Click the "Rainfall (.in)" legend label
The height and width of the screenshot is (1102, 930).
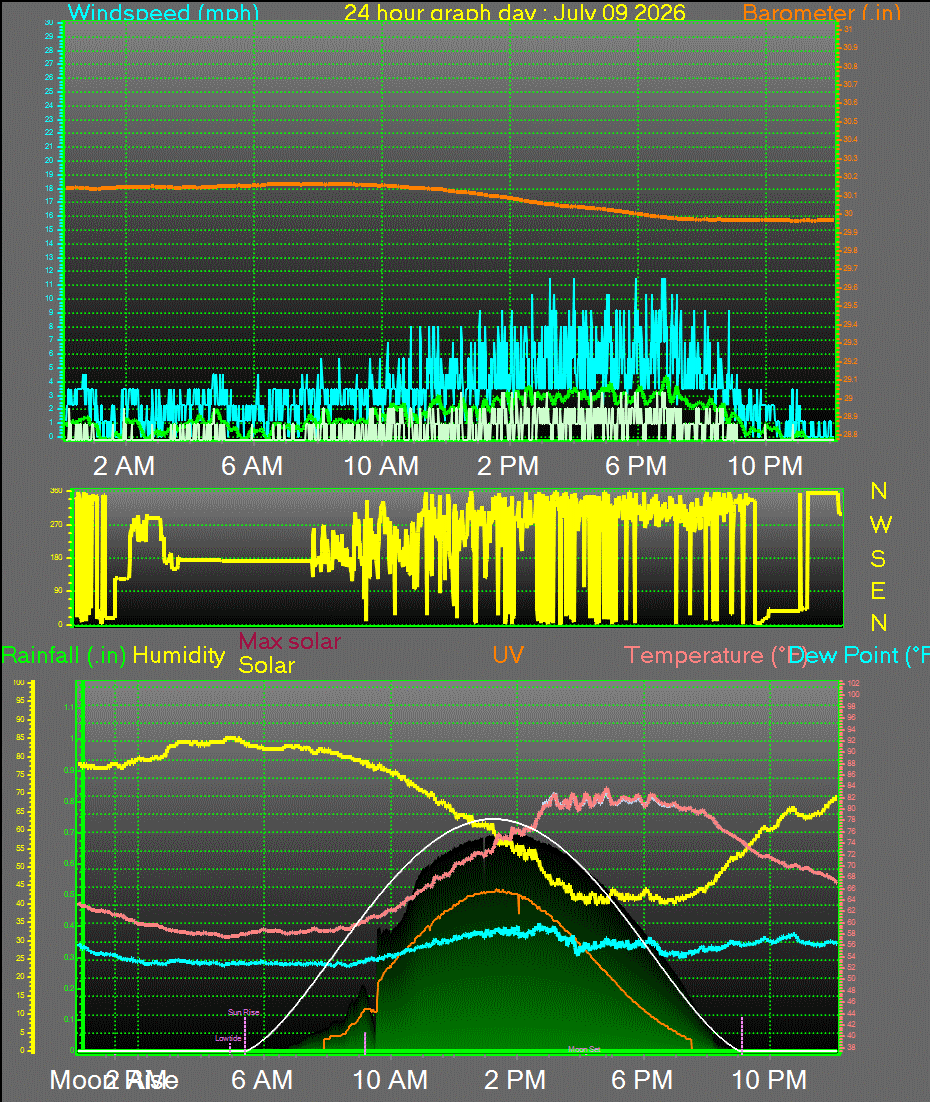(63, 656)
